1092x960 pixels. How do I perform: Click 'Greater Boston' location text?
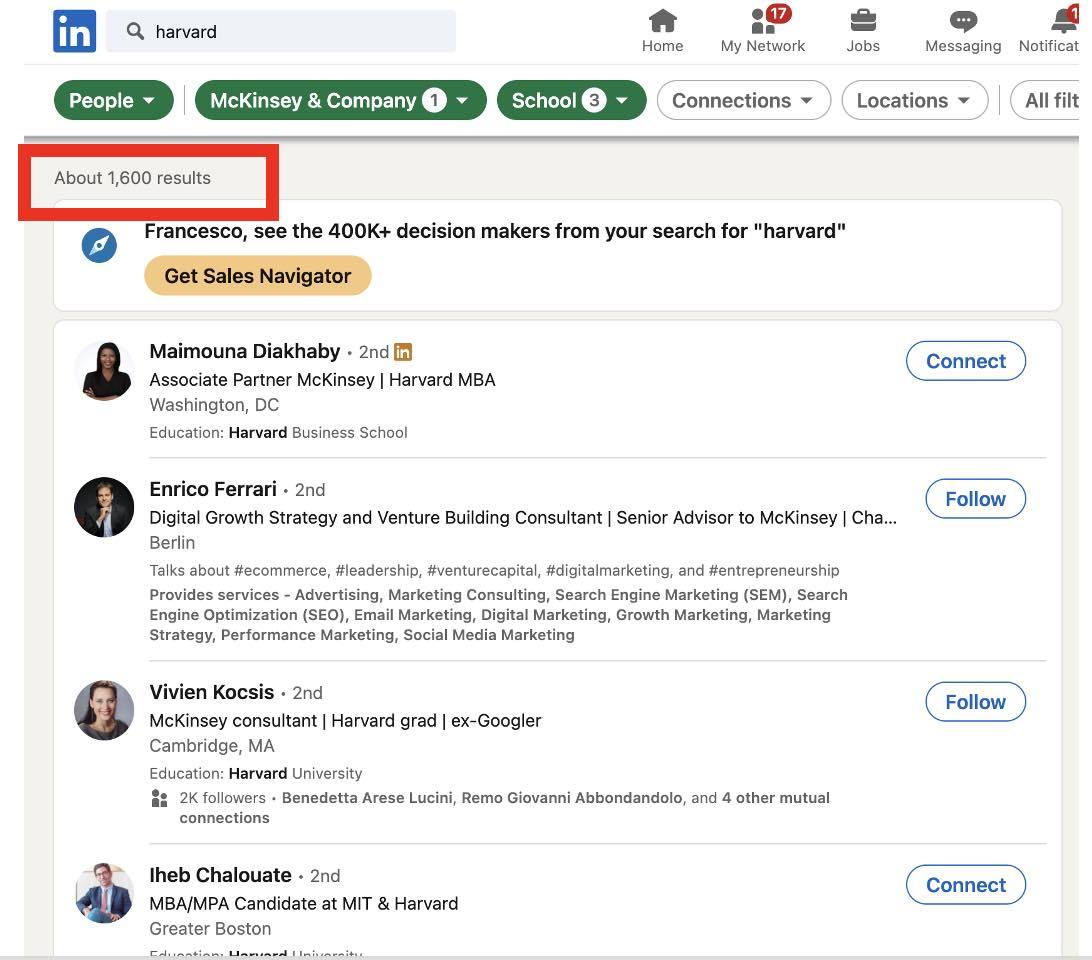coord(210,929)
